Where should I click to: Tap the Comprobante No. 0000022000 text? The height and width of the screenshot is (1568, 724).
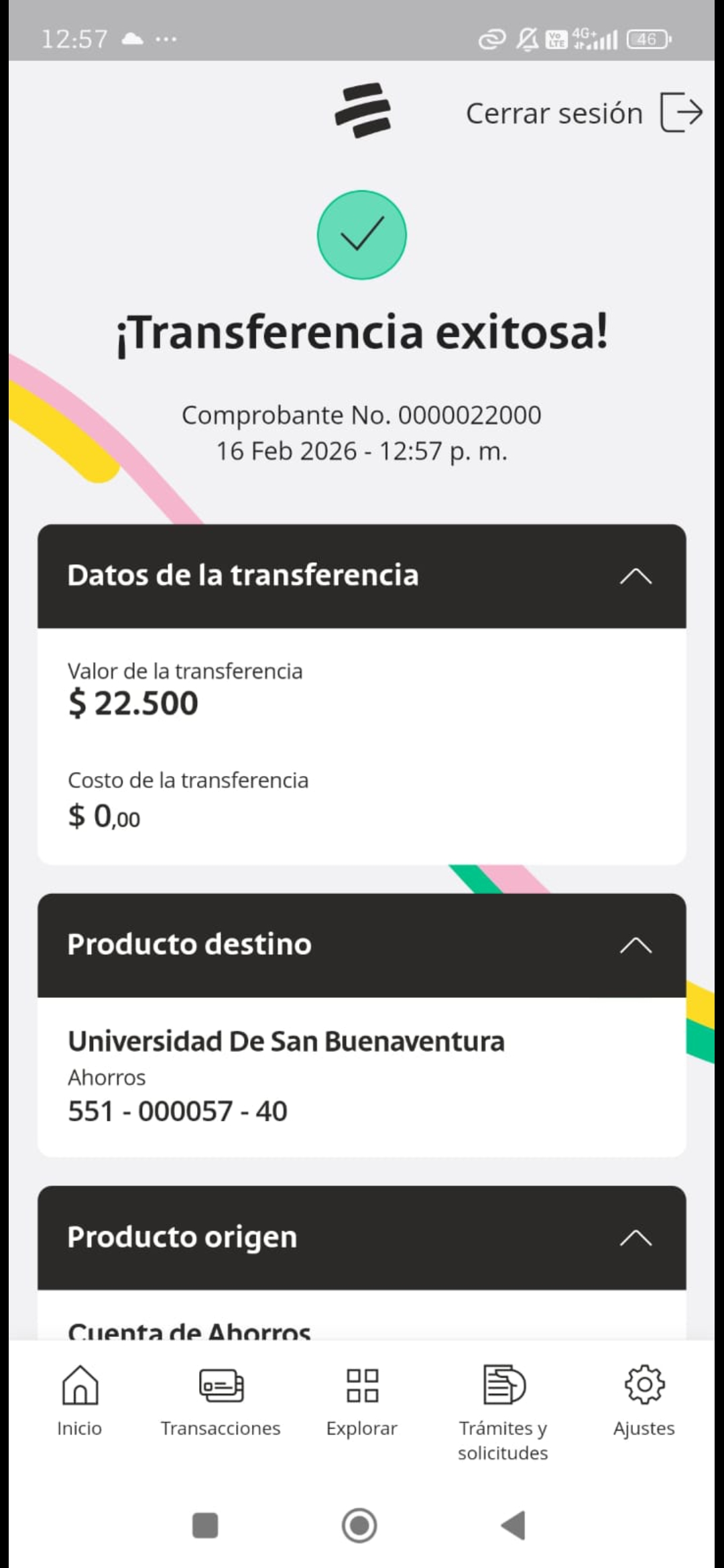362,415
